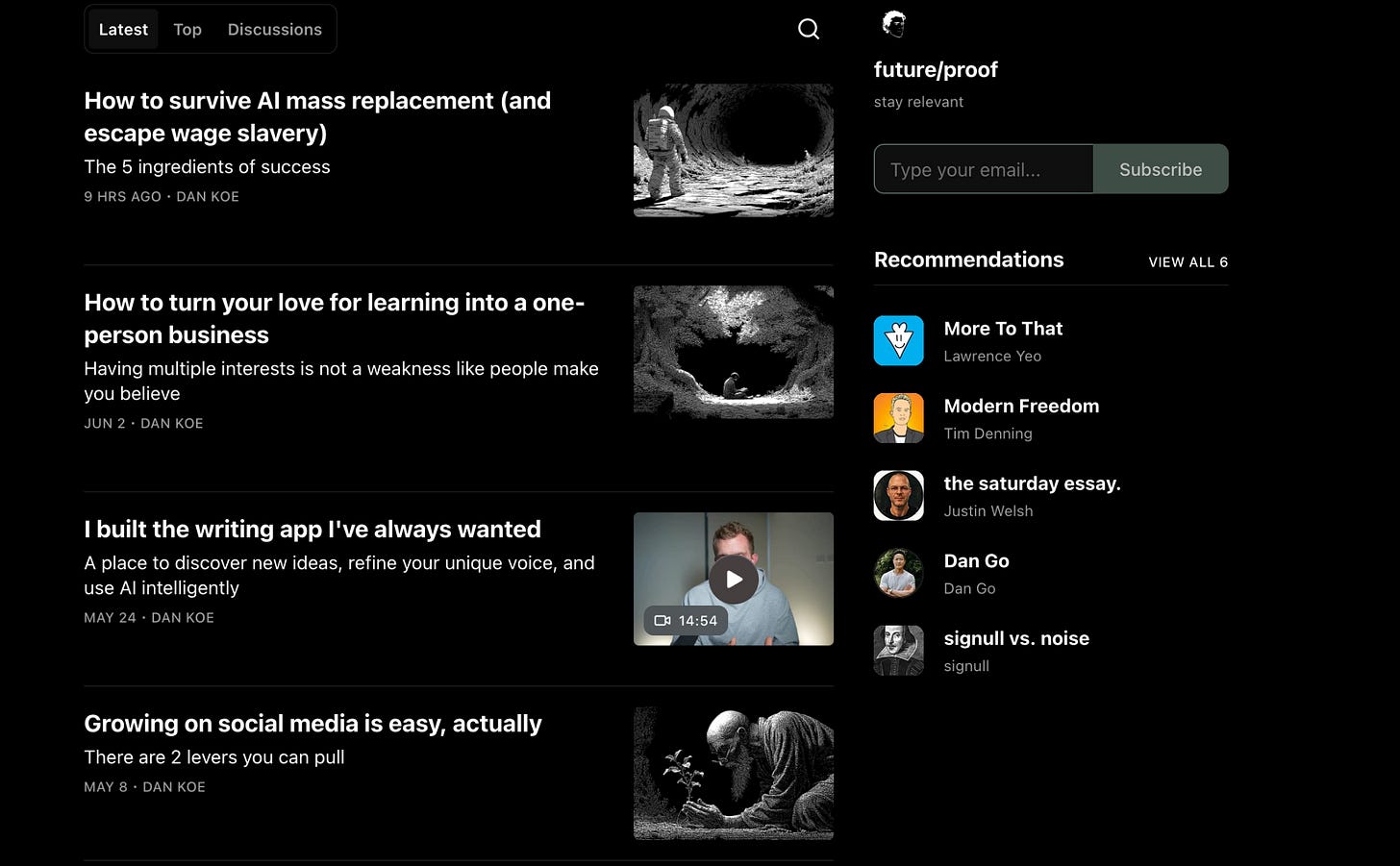Open Growing on social media article title
Image resolution: width=1400 pixels, height=866 pixels.
click(x=312, y=724)
